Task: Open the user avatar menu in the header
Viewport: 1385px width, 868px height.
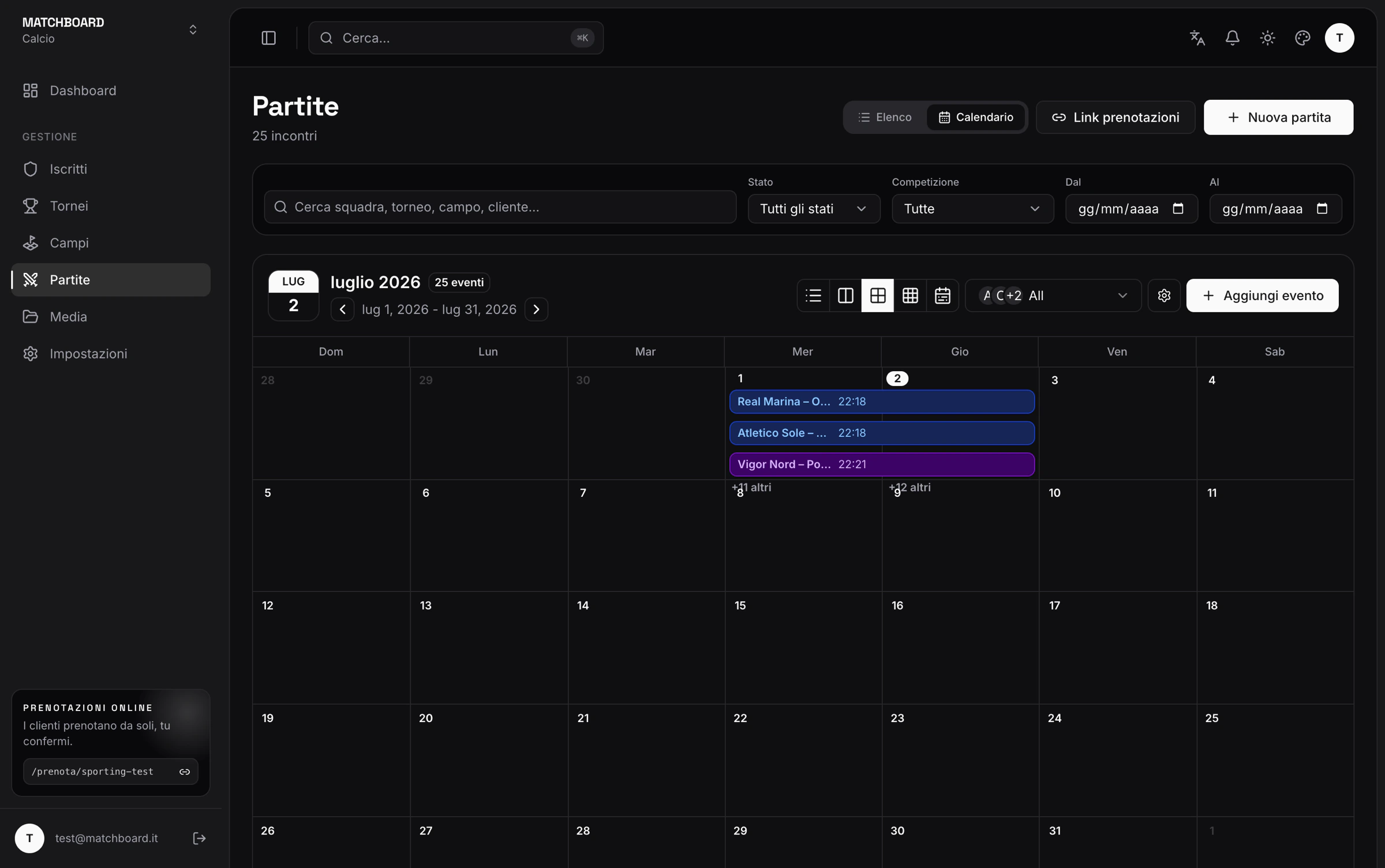Action: [1339, 38]
